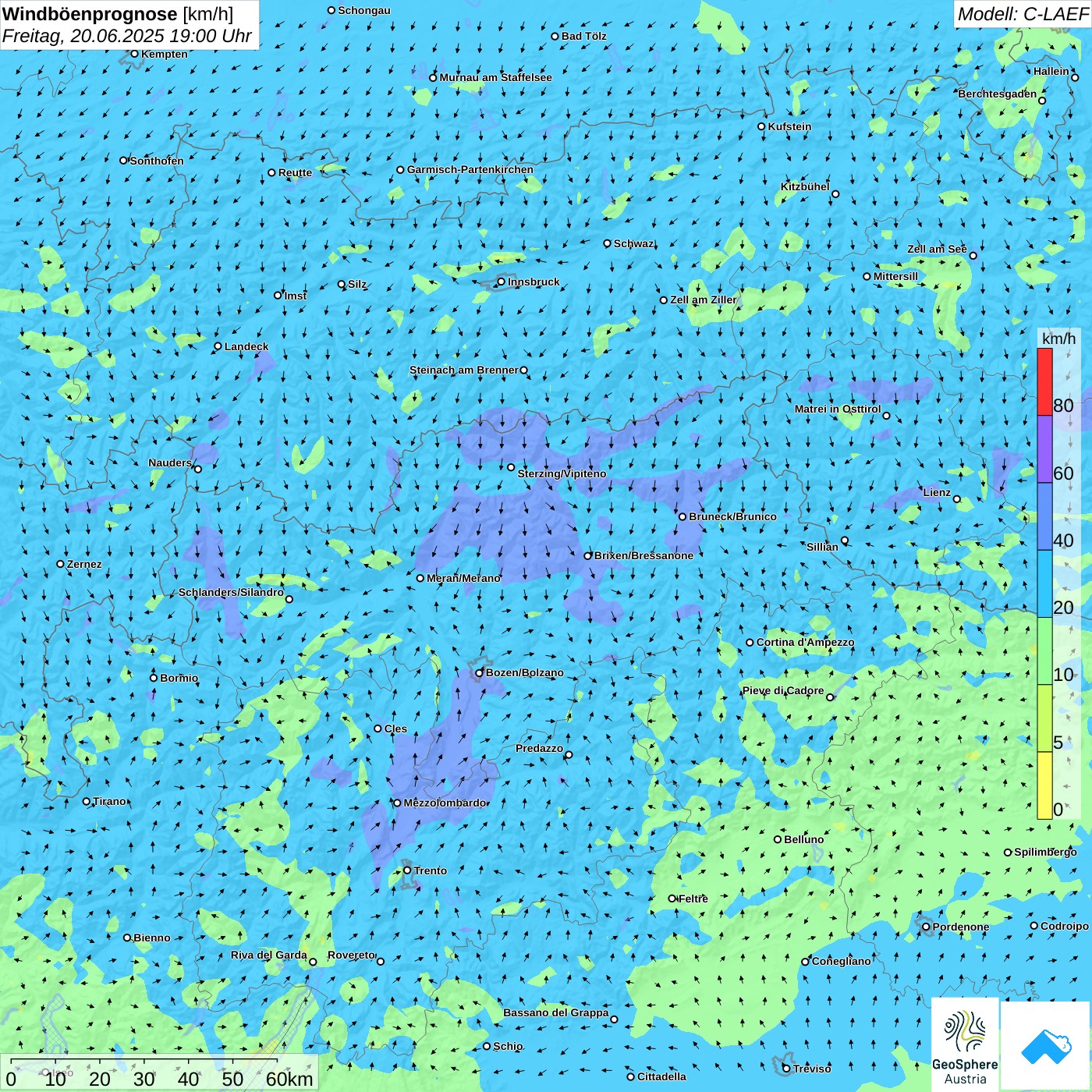Click the 'Berchtesgaden' label
Image resolution: width=1092 pixels, height=1092 pixels.
click(x=998, y=94)
